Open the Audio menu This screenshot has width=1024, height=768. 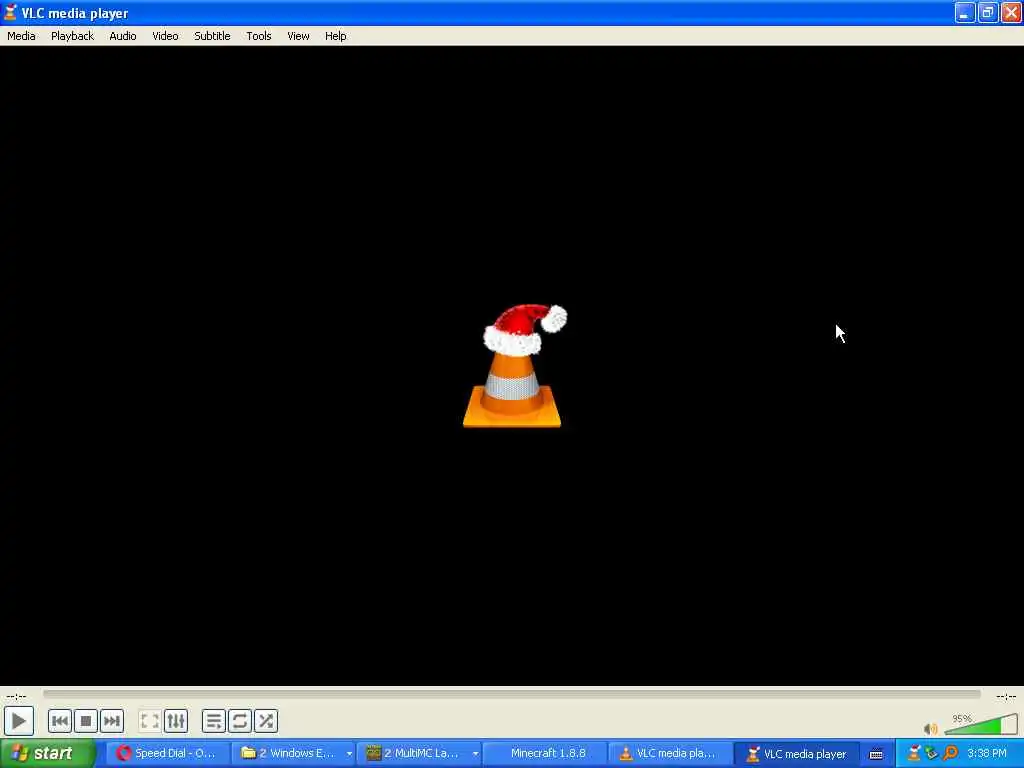coord(123,36)
